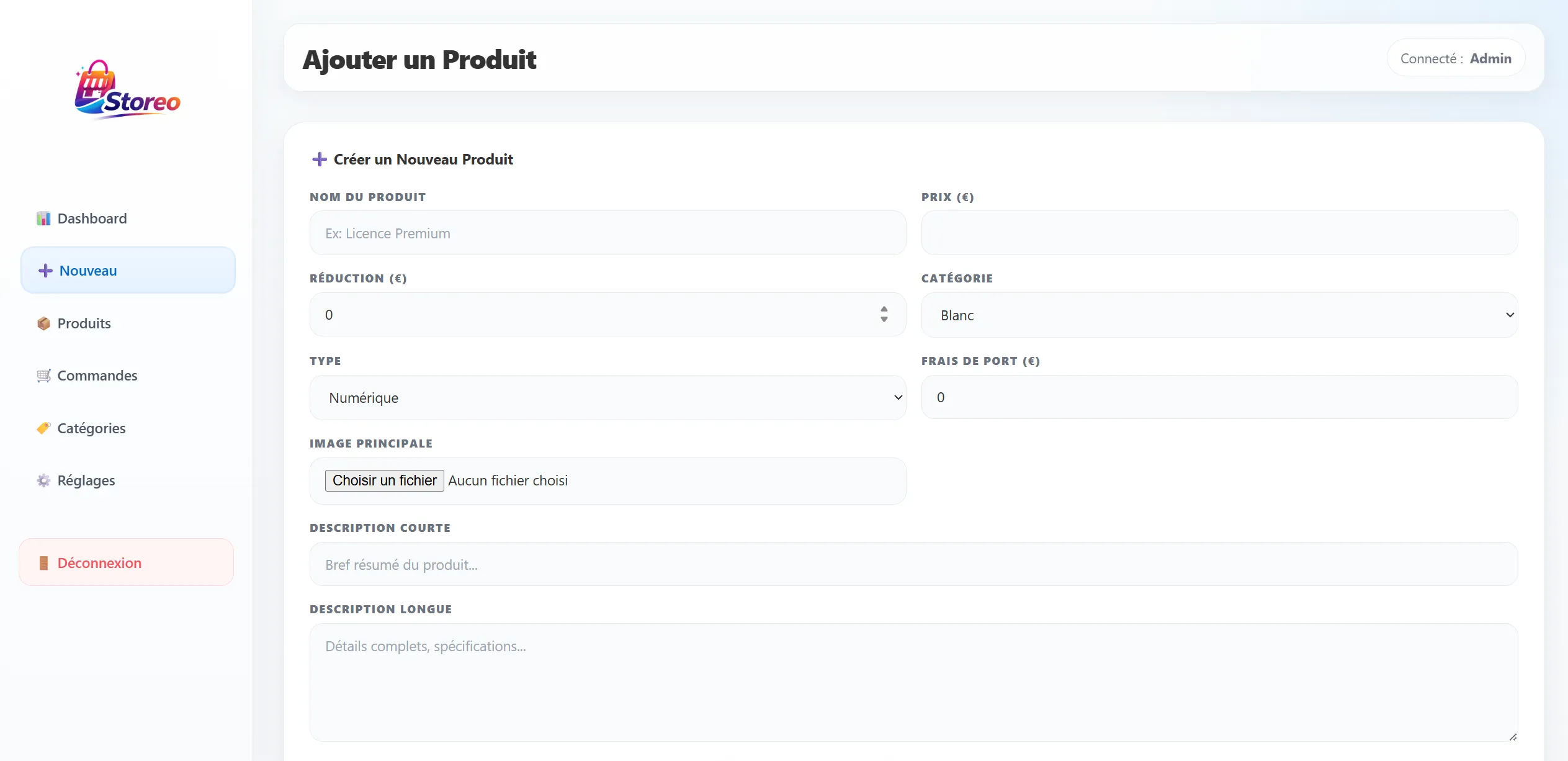
Task: Click the Commandes shopping cart icon
Action: coord(43,376)
